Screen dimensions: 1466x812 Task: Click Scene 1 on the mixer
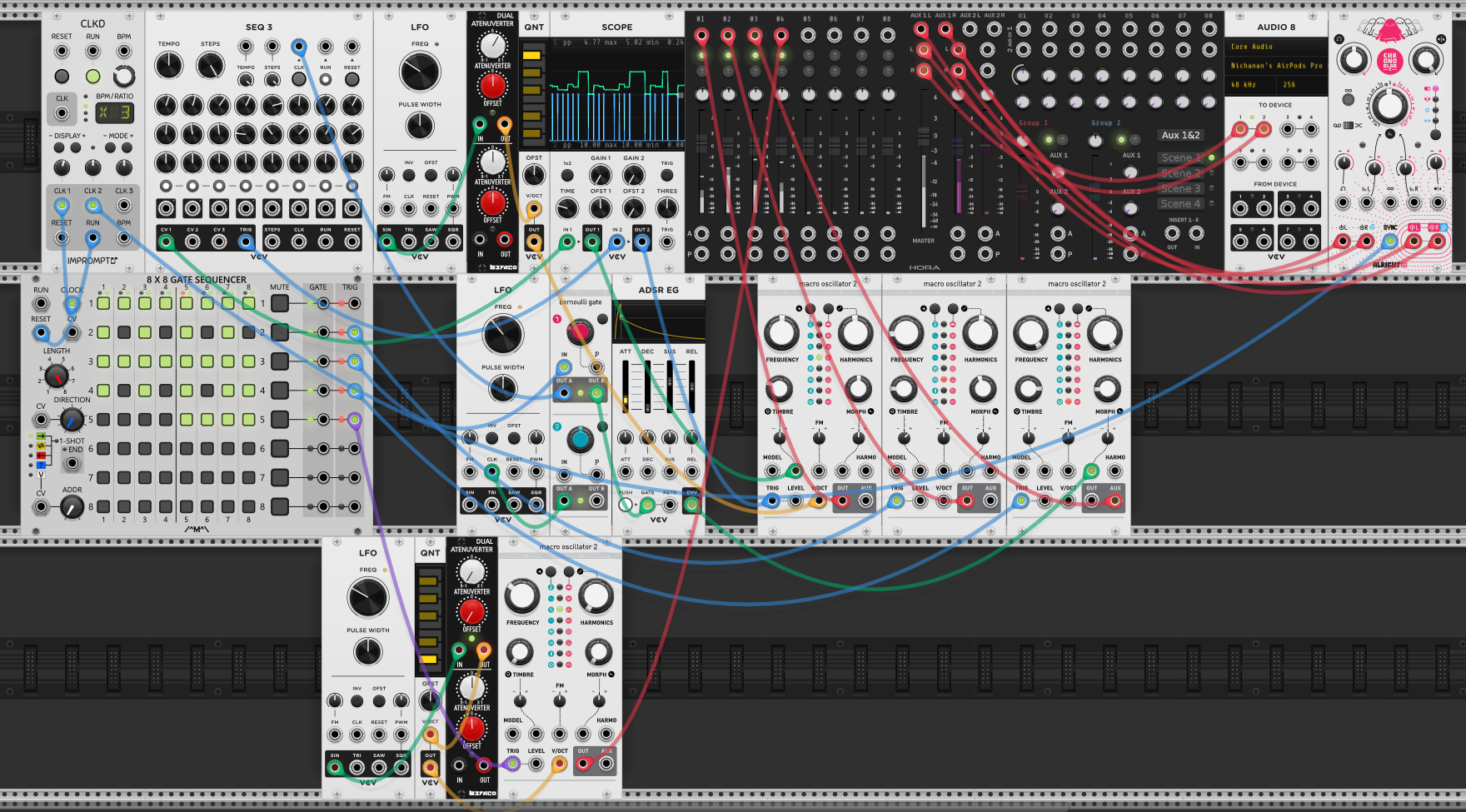(x=1180, y=157)
